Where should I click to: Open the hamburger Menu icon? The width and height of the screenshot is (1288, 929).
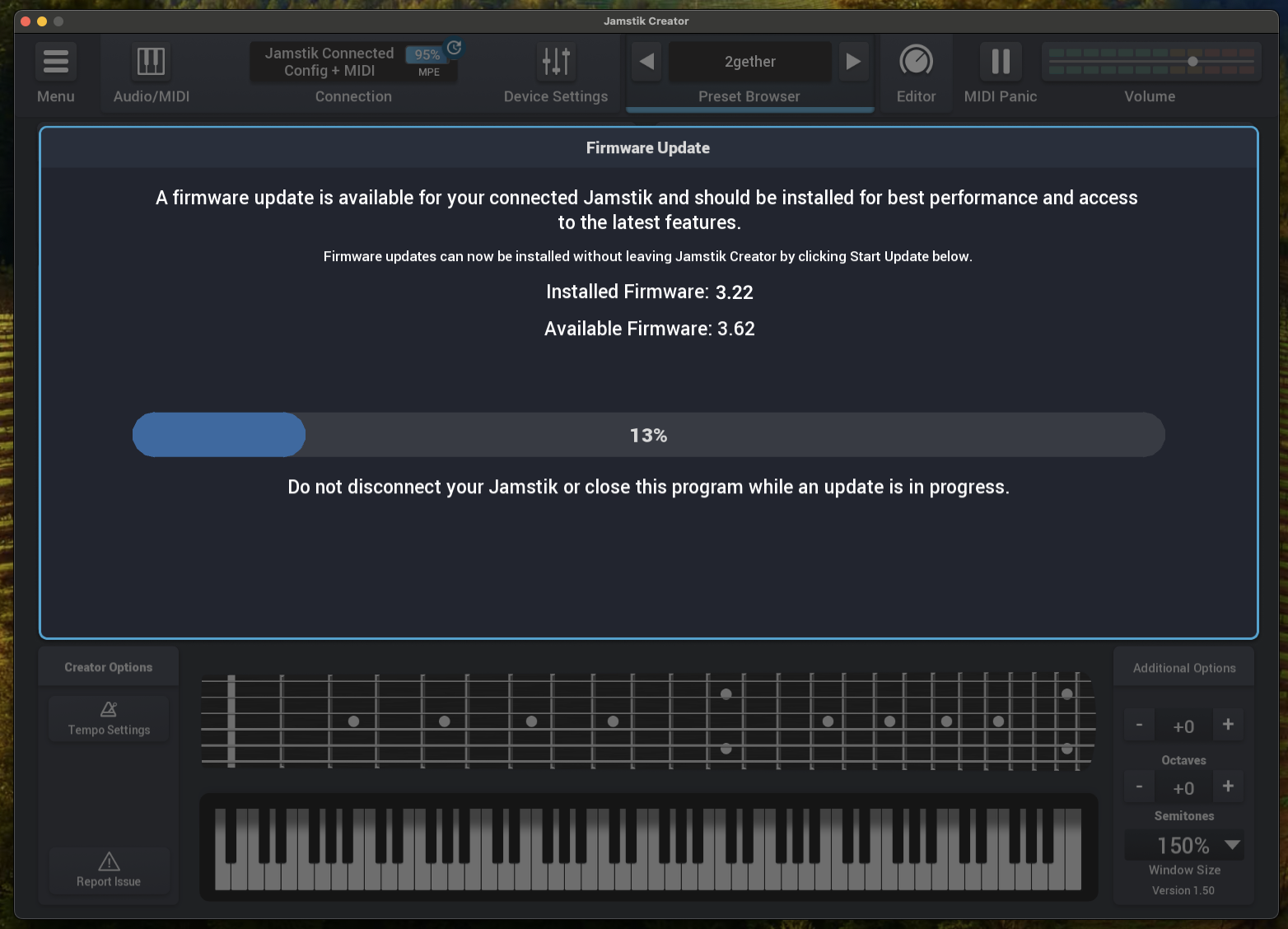(55, 62)
